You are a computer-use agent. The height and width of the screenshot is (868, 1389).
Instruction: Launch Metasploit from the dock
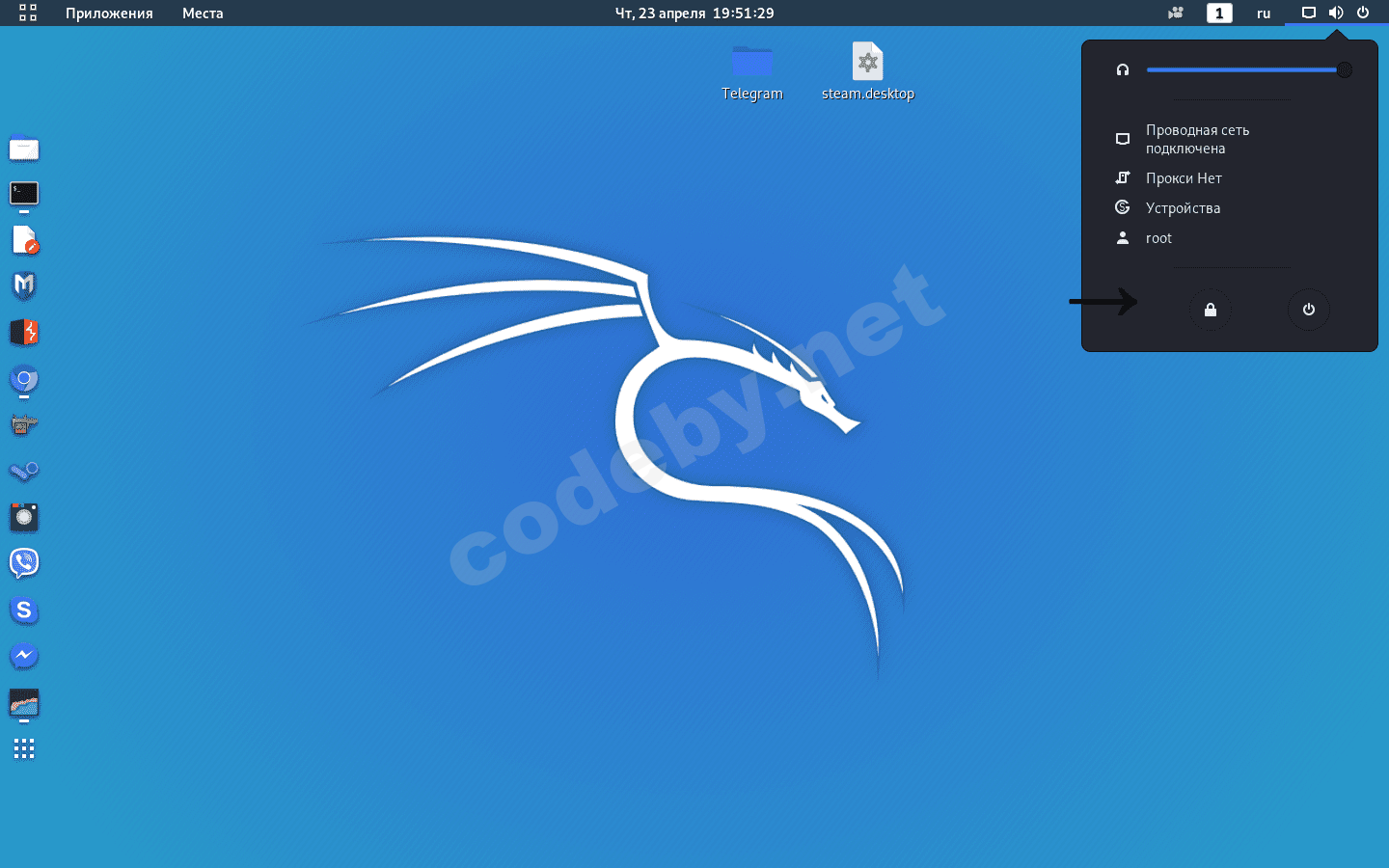(x=23, y=286)
